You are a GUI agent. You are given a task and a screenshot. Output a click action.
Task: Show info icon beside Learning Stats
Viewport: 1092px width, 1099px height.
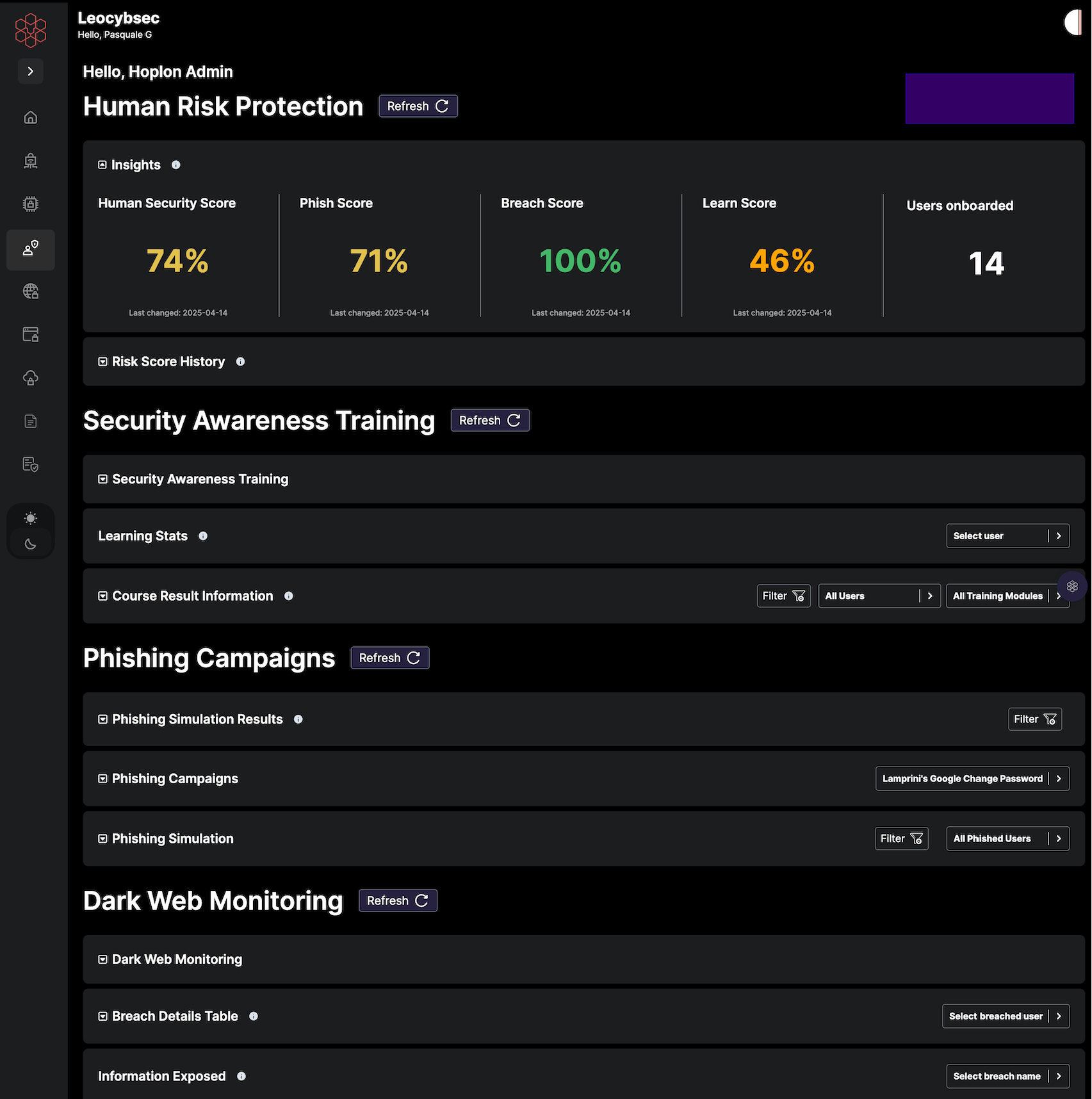pos(203,536)
